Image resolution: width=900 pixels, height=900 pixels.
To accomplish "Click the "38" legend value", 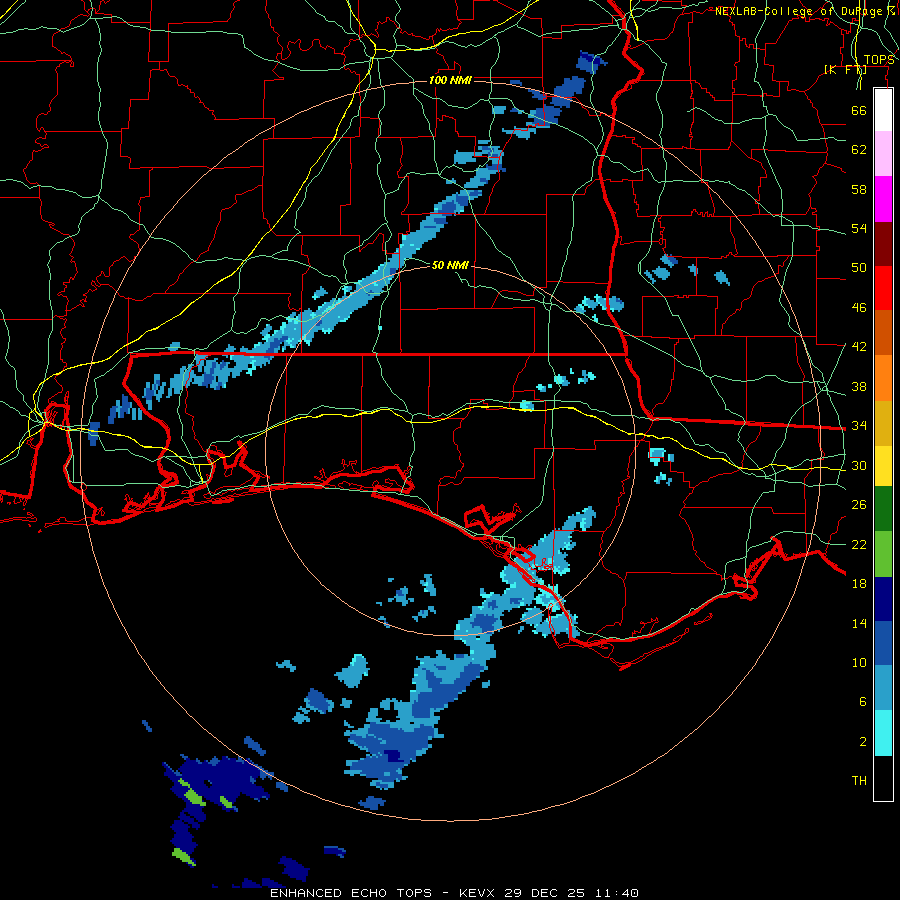I will (859, 386).
